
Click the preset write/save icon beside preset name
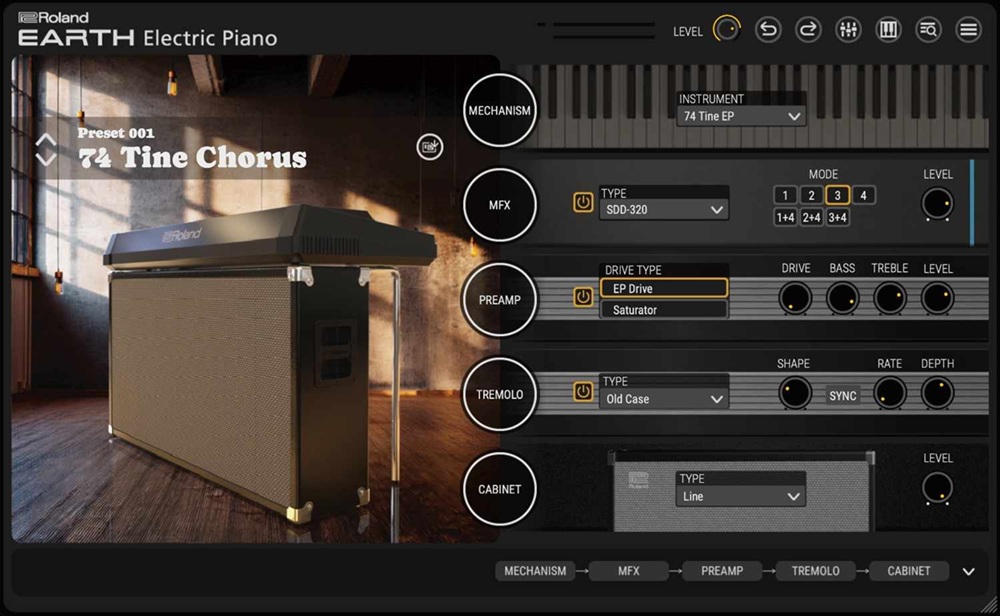click(430, 146)
